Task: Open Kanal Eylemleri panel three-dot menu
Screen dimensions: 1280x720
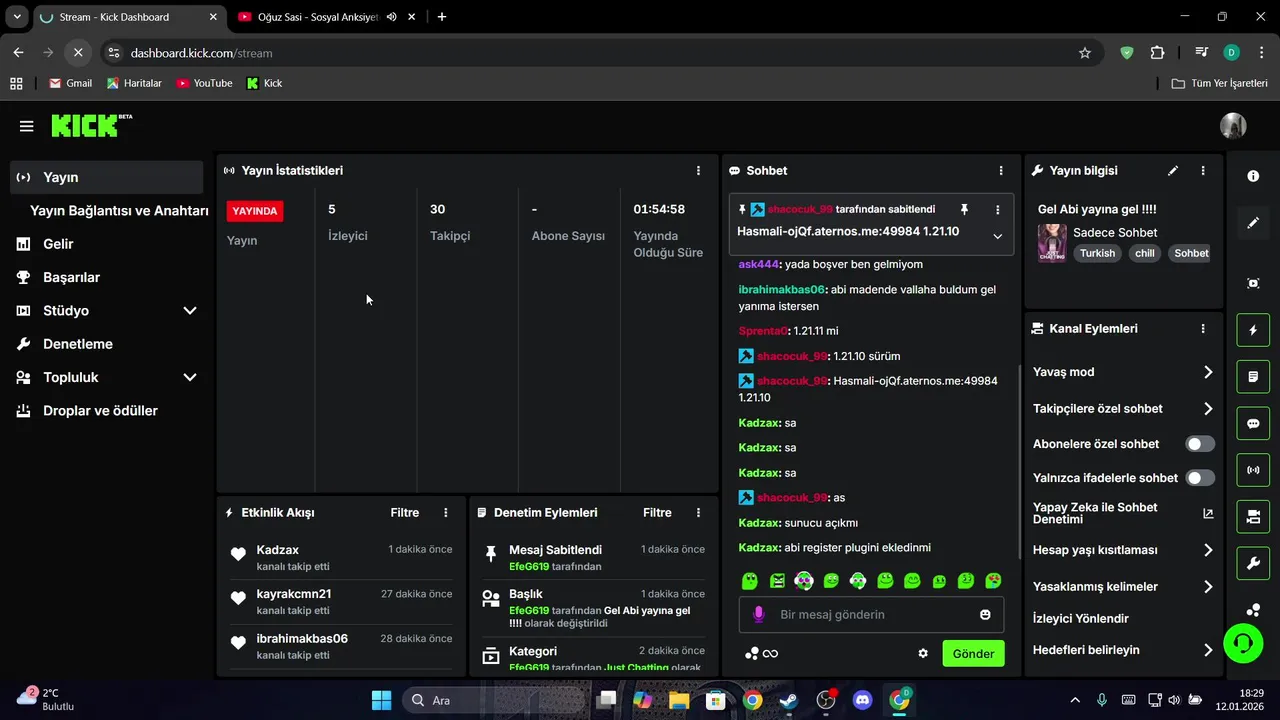Action: click(1203, 328)
